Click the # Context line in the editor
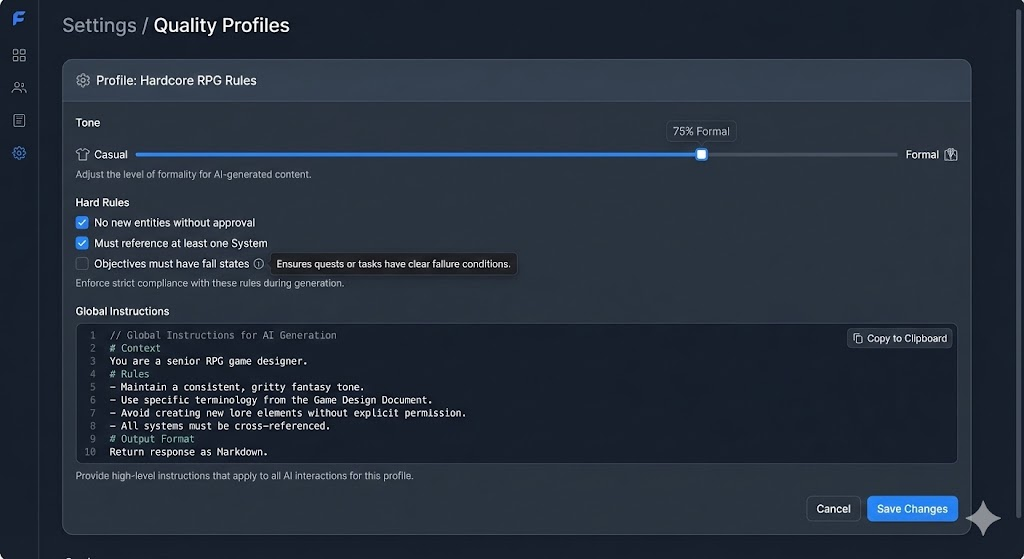Image resolution: width=1024 pixels, height=559 pixels. tap(135, 348)
